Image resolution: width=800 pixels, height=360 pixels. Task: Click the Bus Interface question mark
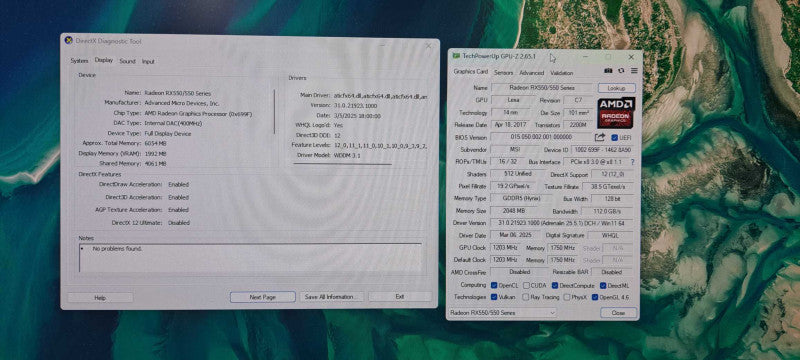pos(632,162)
